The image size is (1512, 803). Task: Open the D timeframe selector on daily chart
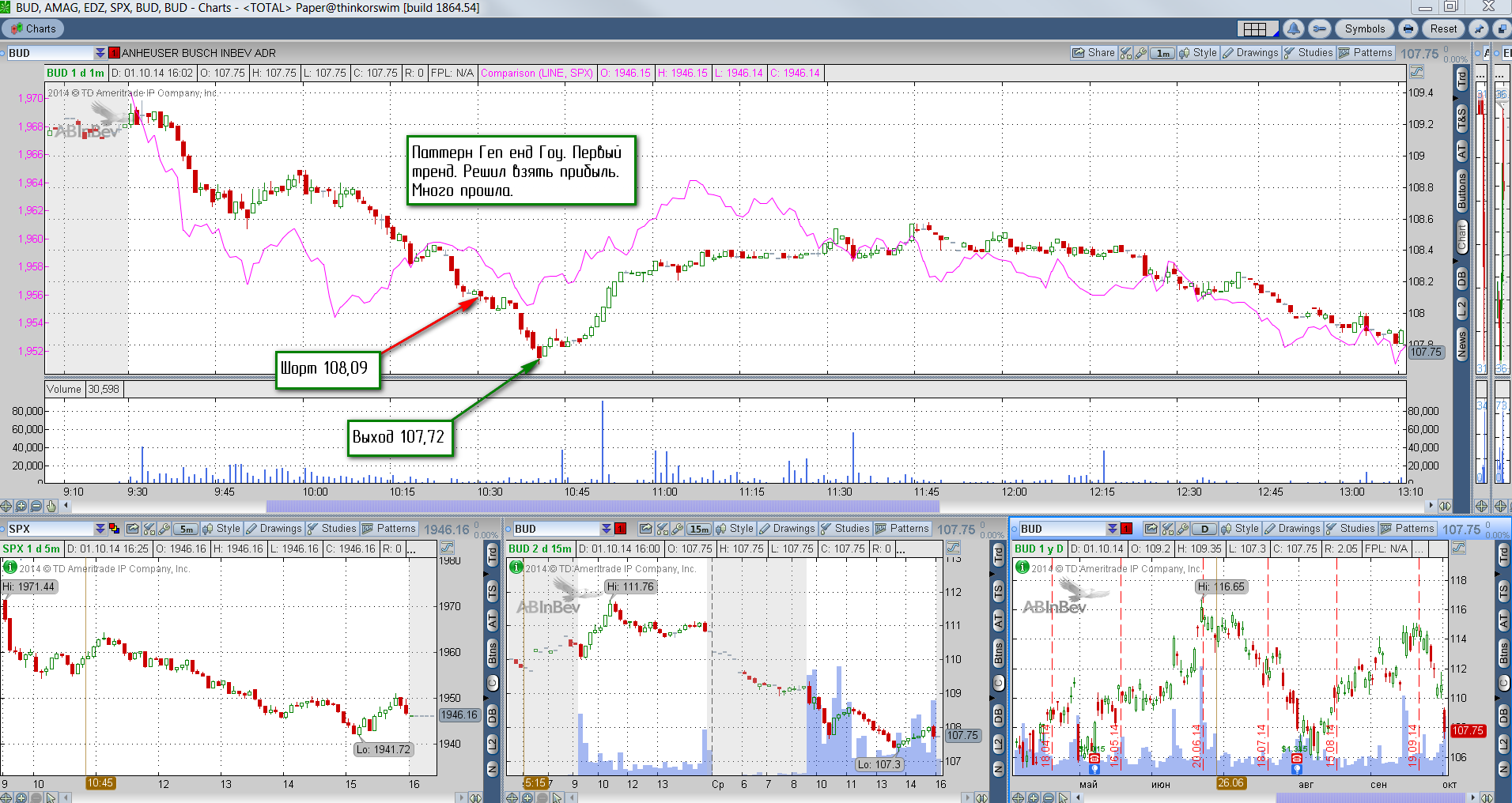pyautogui.click(x=1204, y=529)
